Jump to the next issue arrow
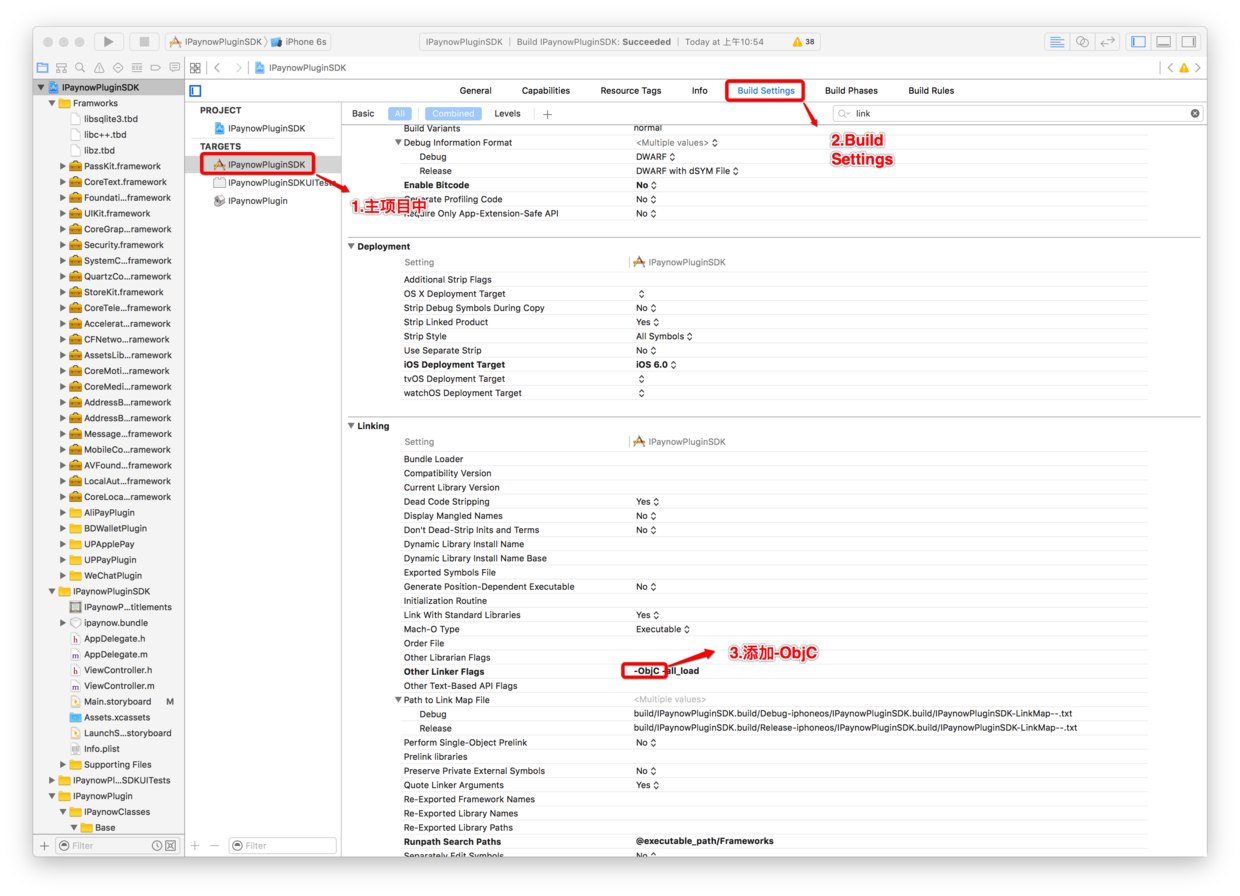Image resolution: width=1240 pixels, height=896 pixels. 1198,68
